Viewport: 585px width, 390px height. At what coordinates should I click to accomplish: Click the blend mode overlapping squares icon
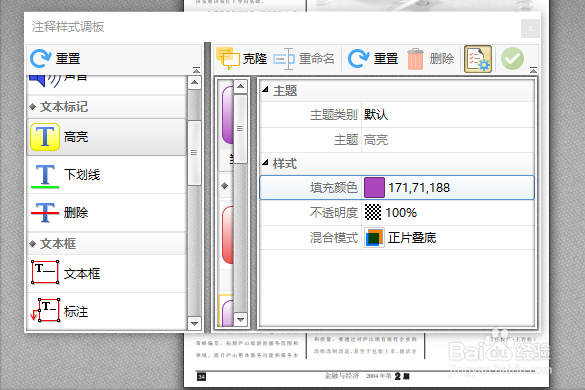374,238
